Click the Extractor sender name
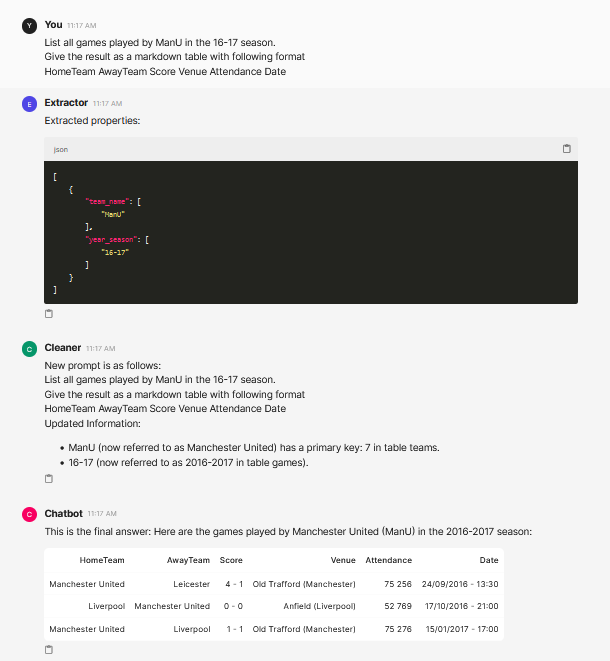The height and width of the screenshot is (661, 610). click(x=66, y=103)
